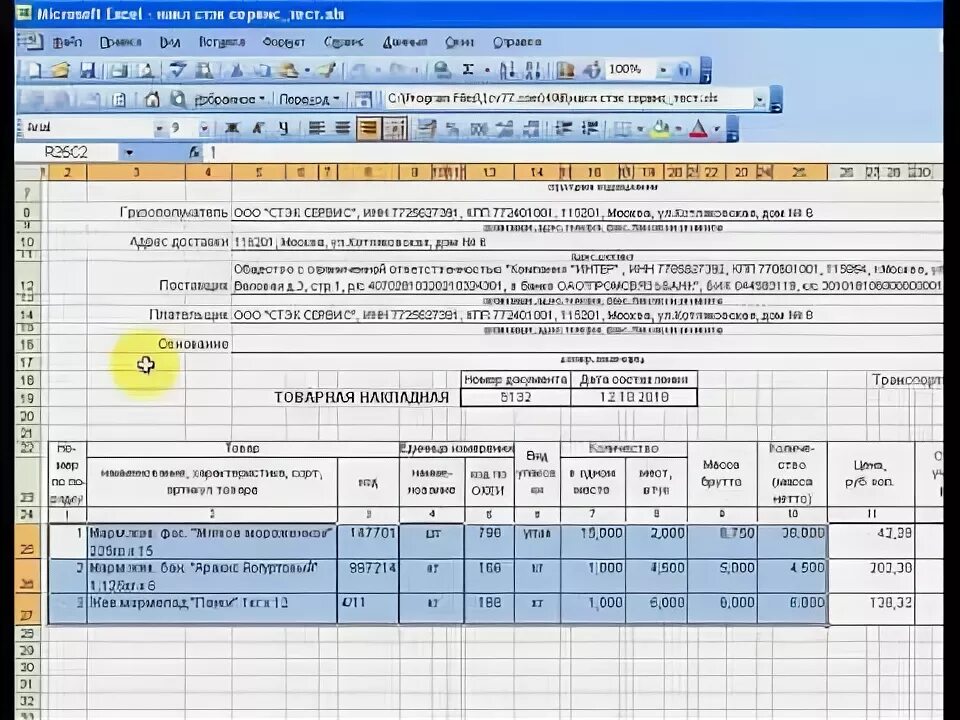Click the Decrease Indent icon
This screenshot has height=720, width=960.
point(563,129)
